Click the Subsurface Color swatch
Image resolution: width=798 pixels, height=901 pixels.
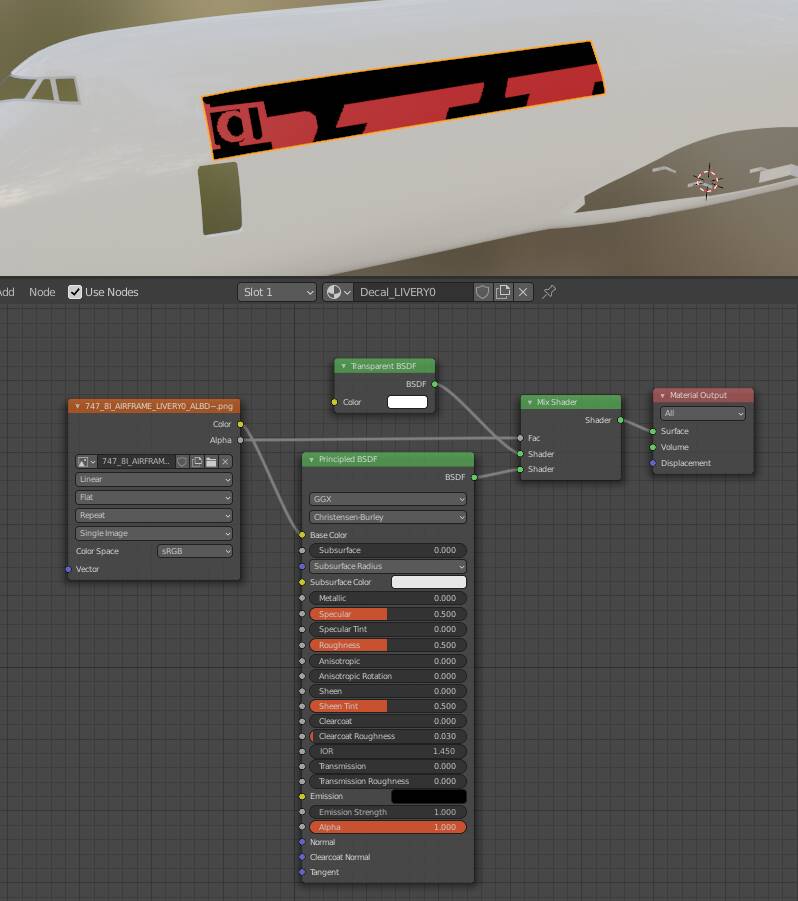pos(429,582)
